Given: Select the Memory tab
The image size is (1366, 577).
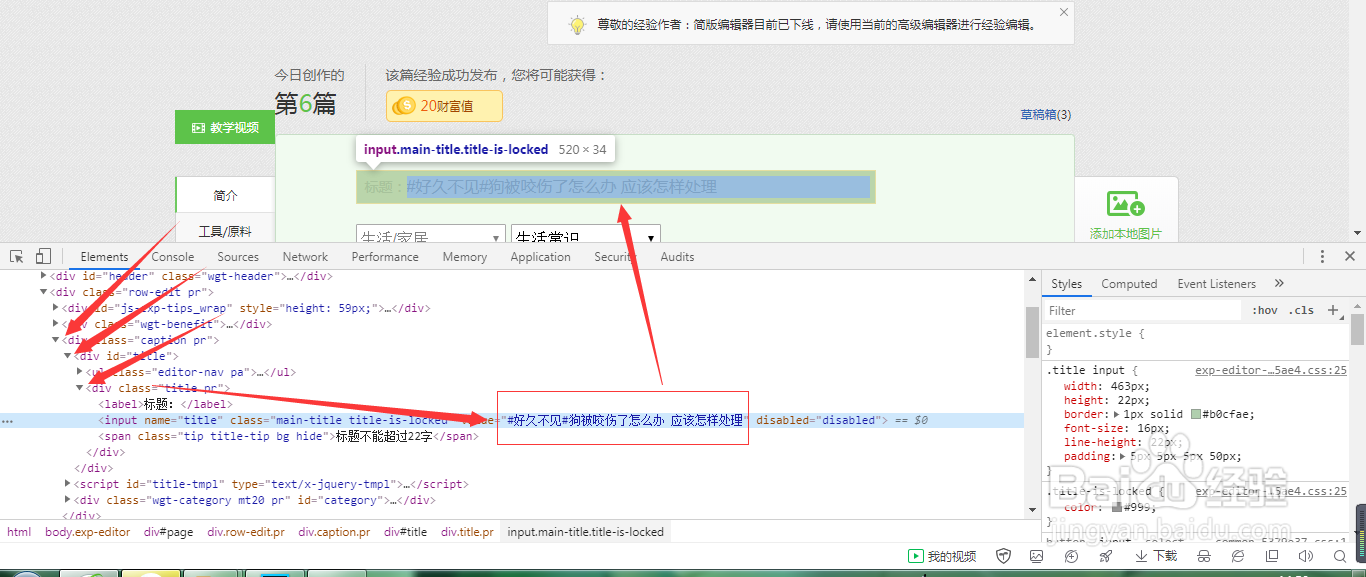Looking at the screenshot, I should pos(465,257).
